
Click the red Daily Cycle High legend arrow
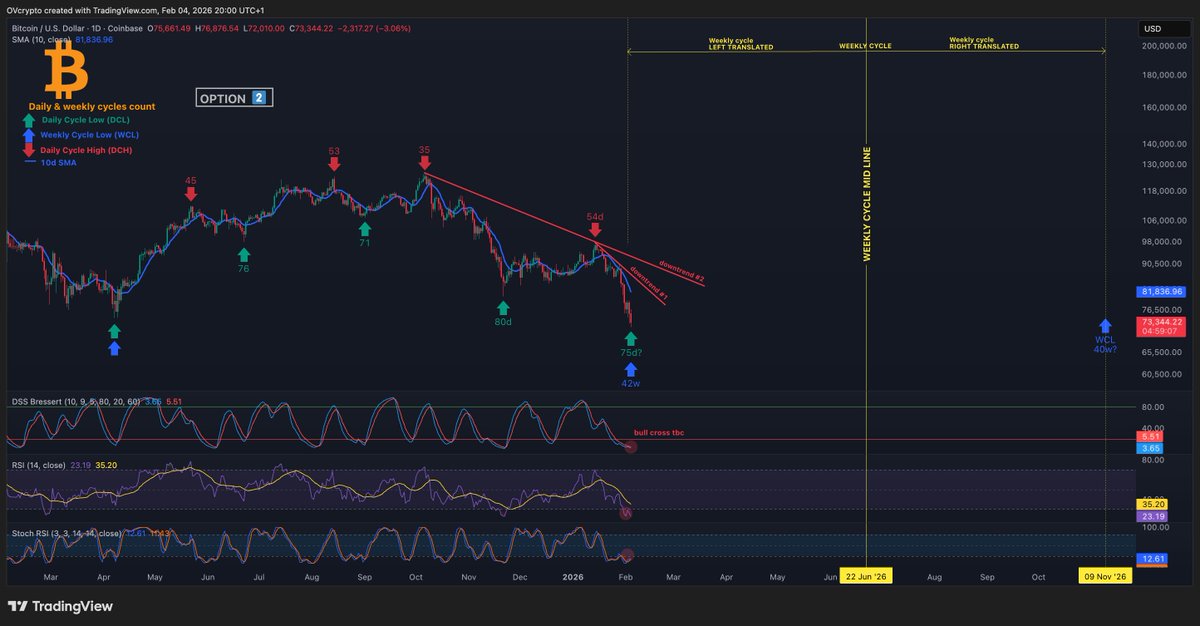pyautogui.click(x=29, y=150)
